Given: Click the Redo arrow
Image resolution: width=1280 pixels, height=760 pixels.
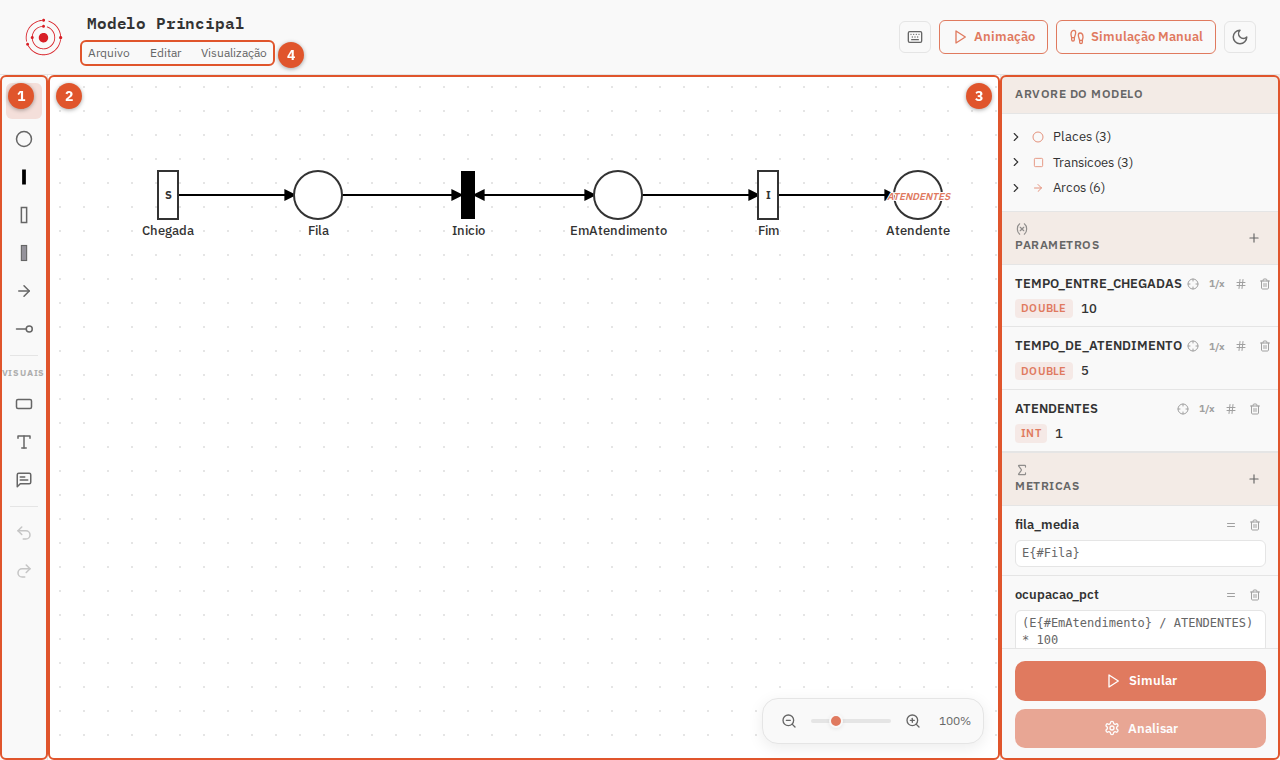Looking at the screenshot, I should tap(24, 571).
